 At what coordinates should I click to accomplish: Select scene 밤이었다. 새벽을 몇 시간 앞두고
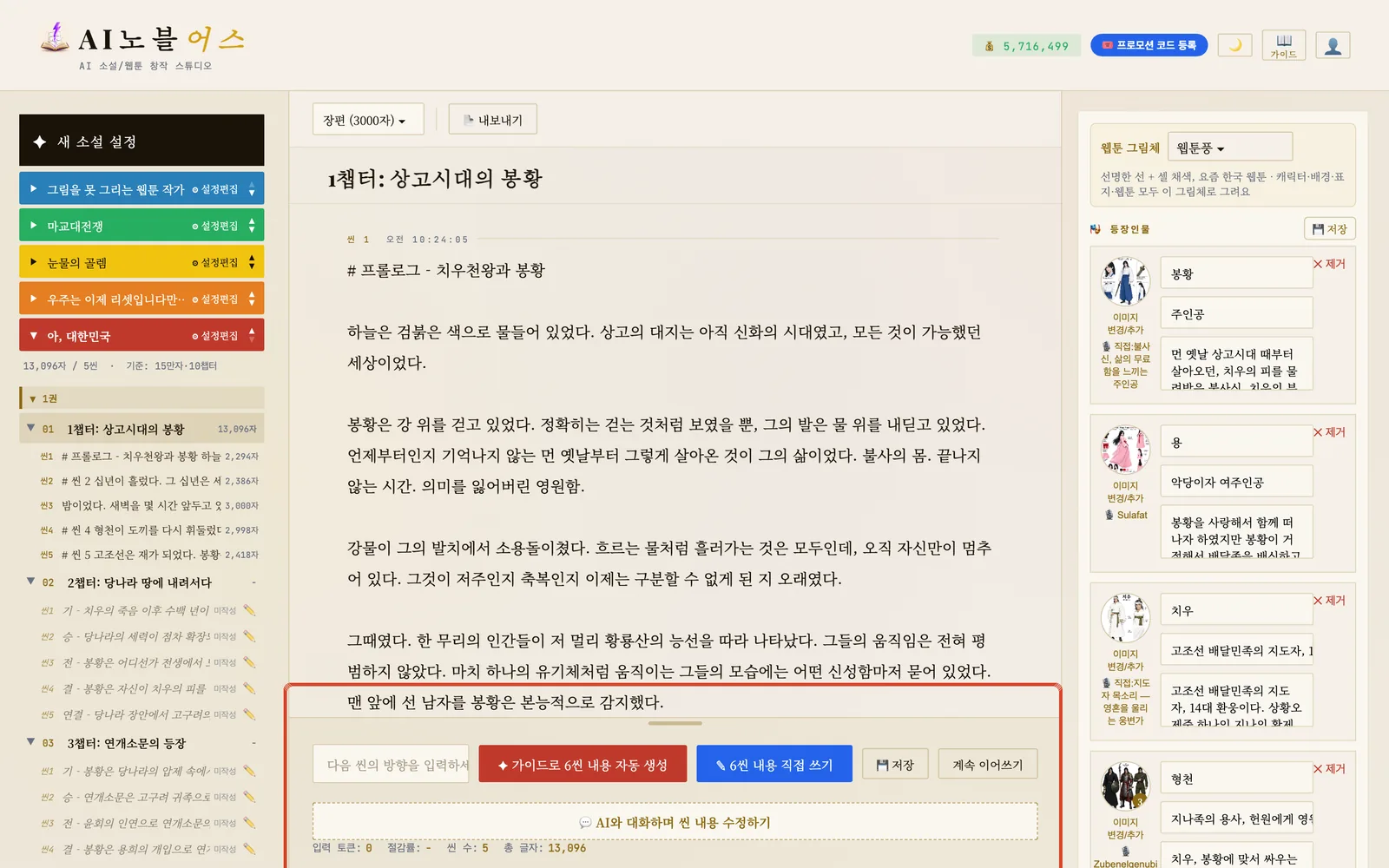149,505
